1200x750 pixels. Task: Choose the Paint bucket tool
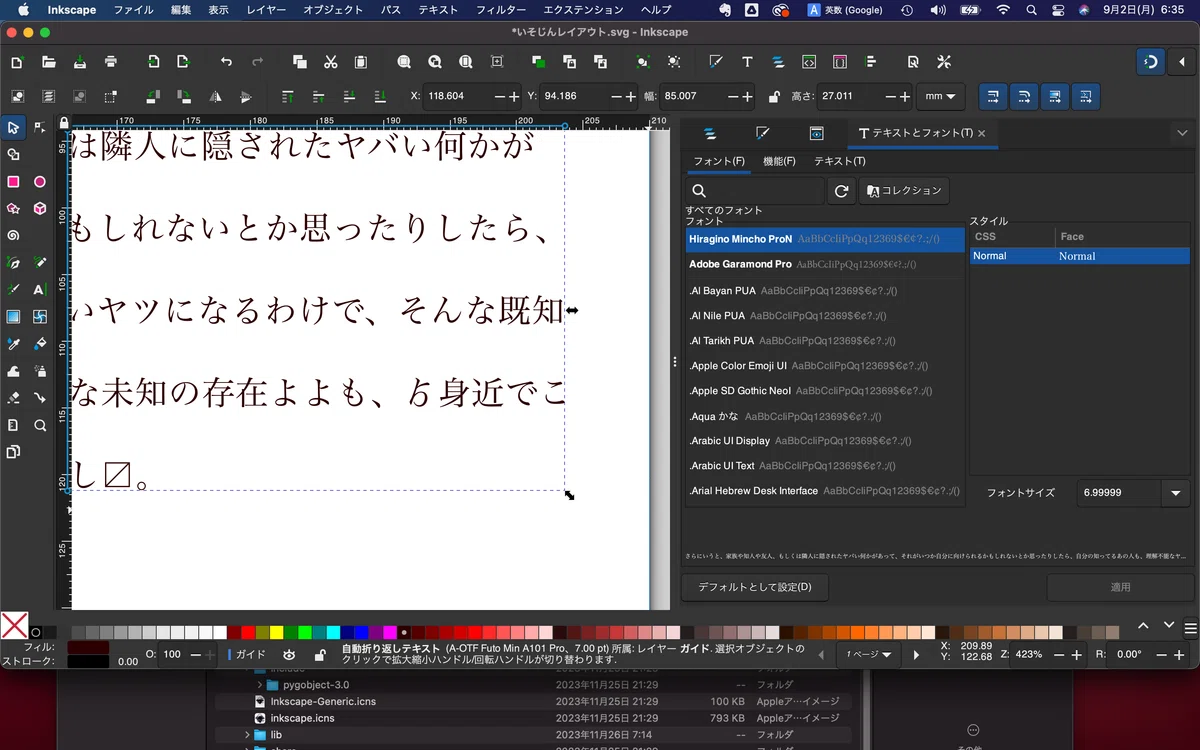click(x=40, y=344)
